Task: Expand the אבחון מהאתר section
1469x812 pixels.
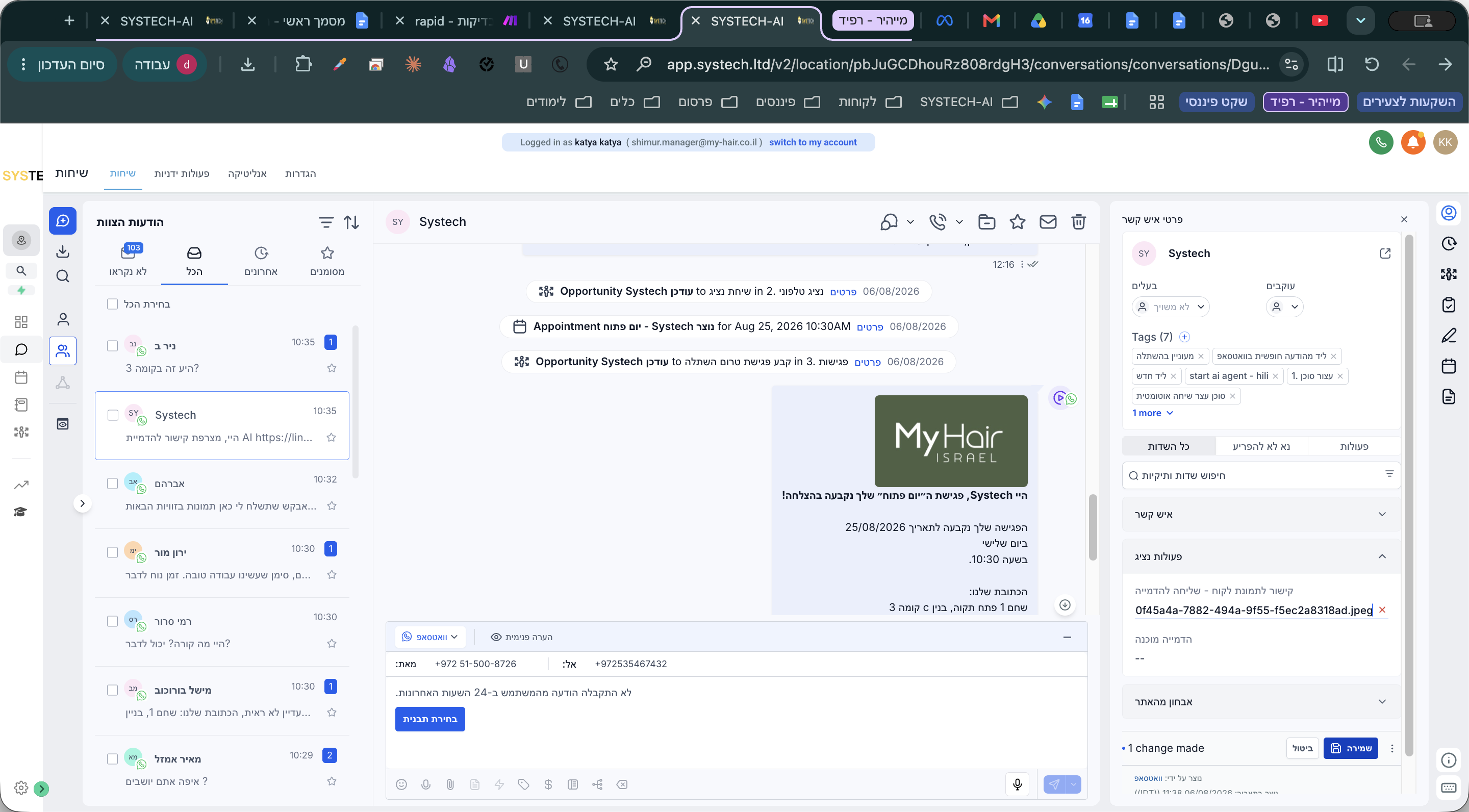Action: pos(1260,701)
